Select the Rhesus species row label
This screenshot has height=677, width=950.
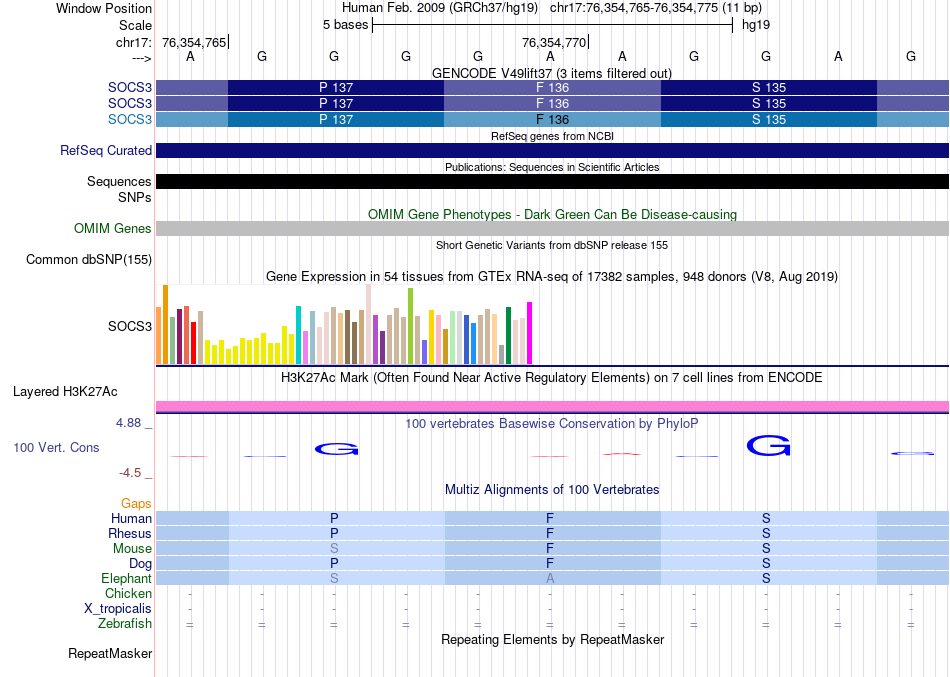(x=130, y=533)
